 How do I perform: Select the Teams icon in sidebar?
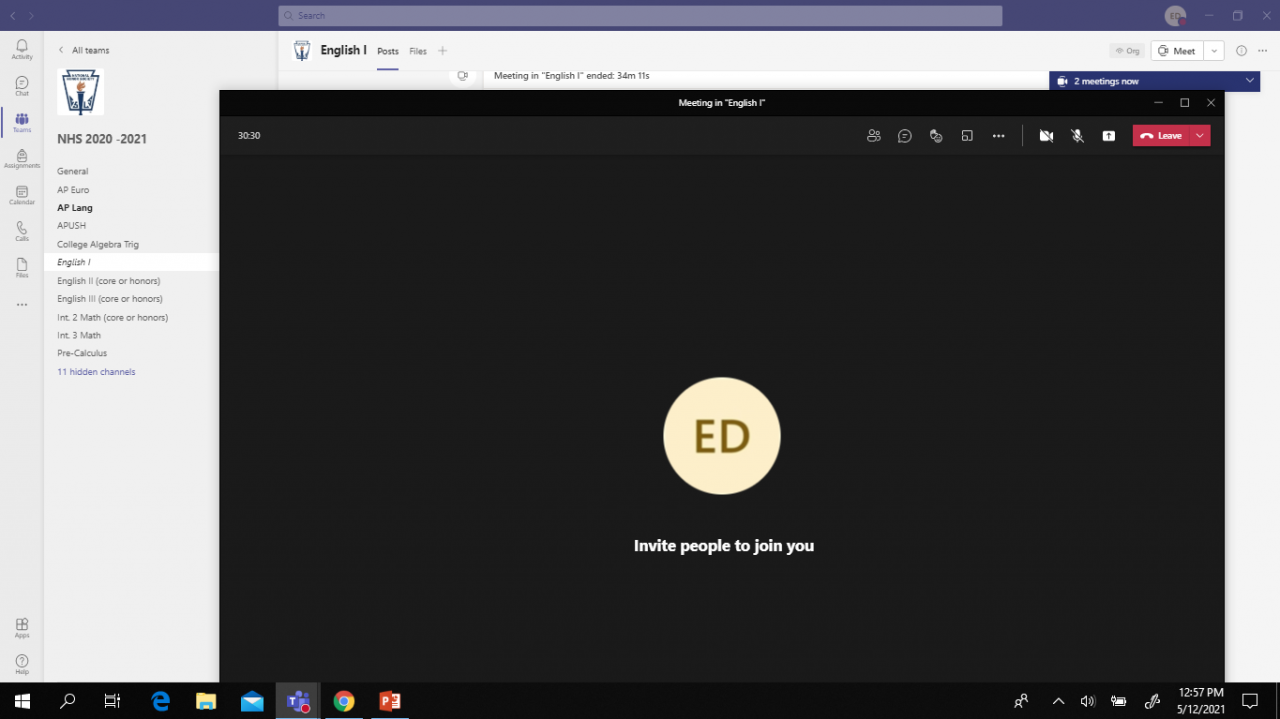(22, 122)
